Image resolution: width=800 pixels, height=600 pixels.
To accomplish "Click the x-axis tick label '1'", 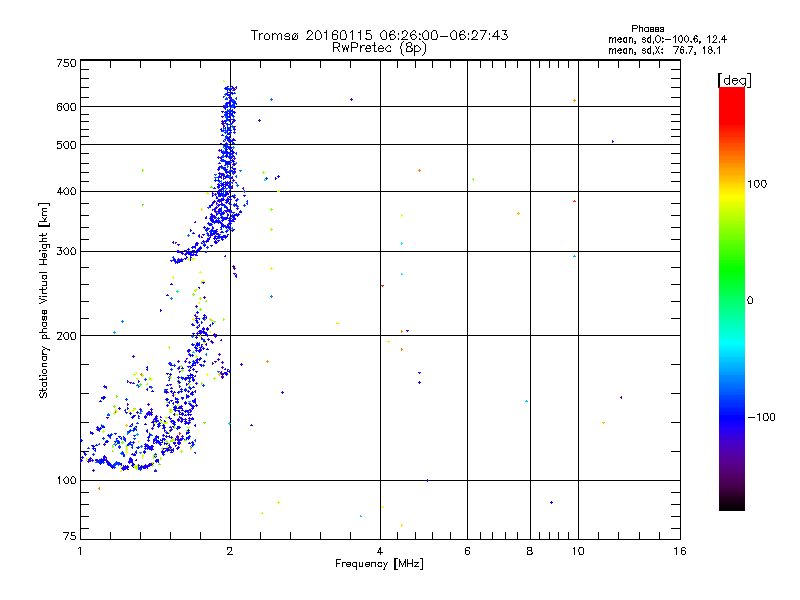I will click(x=80, y=551).
